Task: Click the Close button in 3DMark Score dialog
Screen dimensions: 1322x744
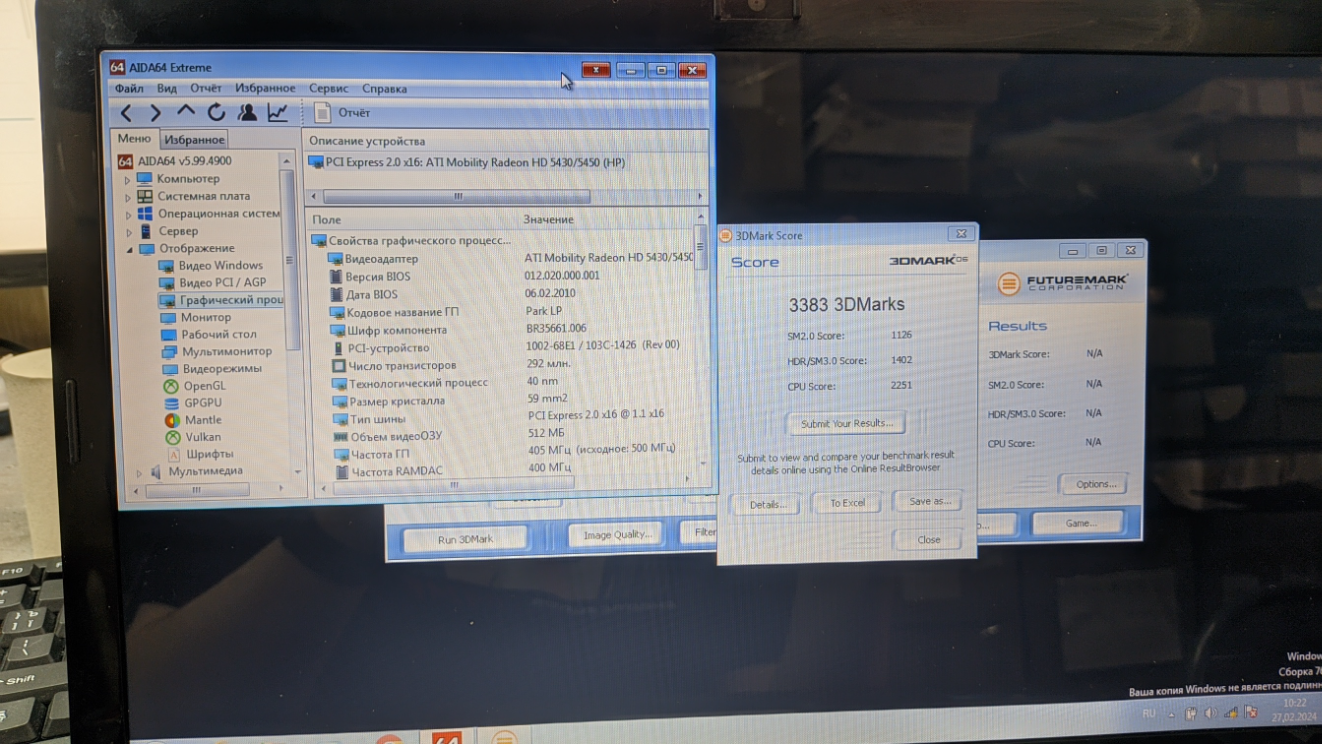Action: tap(928, 540)
